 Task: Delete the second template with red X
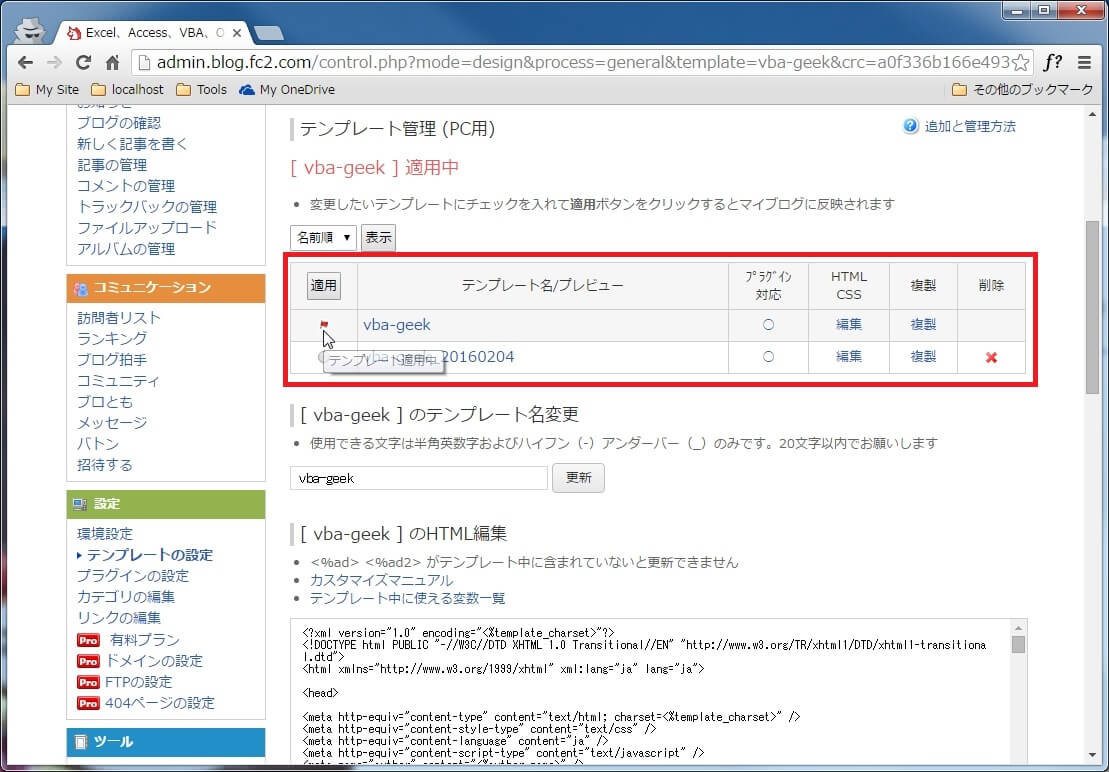991,357
